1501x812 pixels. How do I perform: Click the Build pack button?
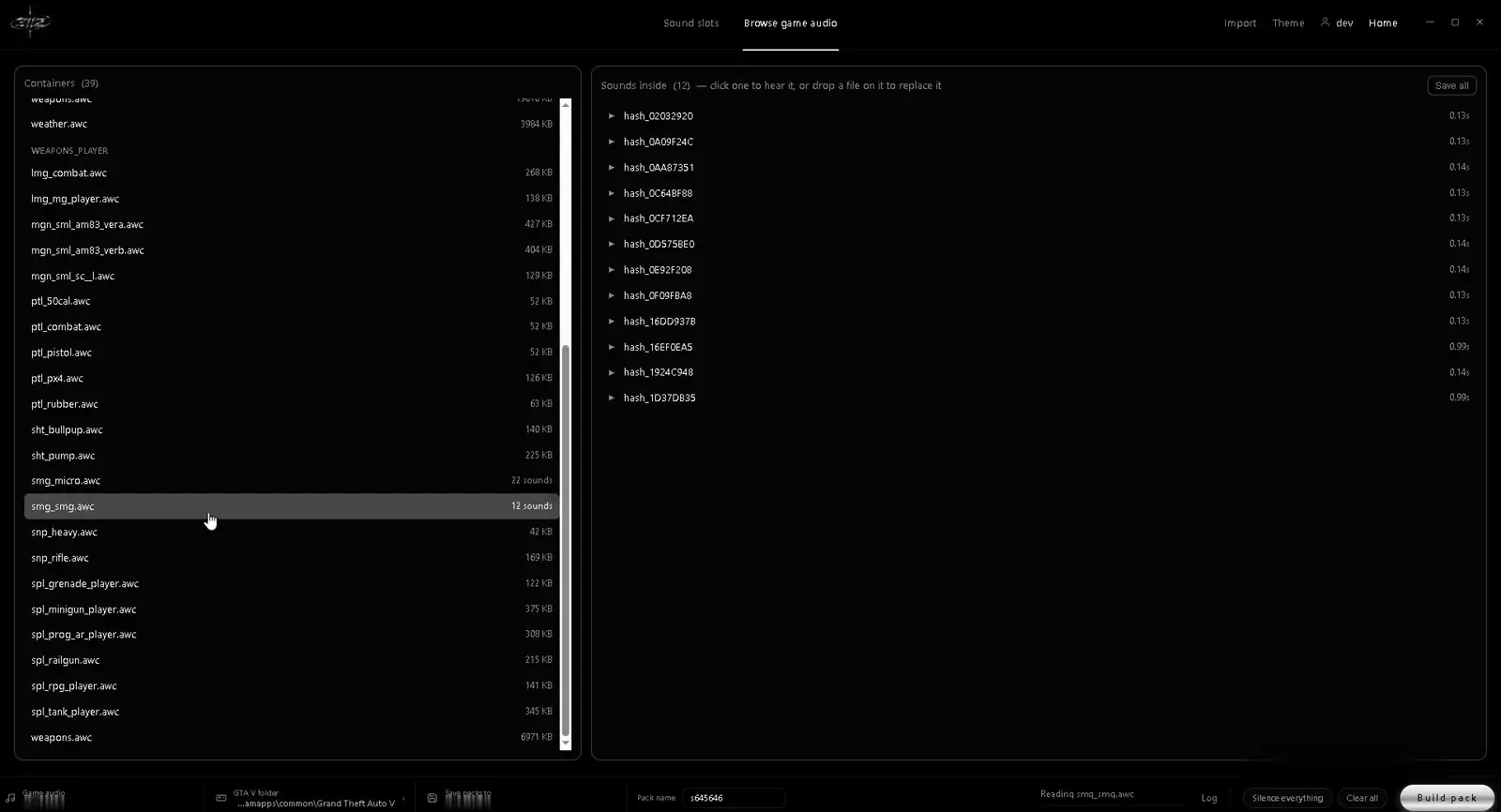click(x=1447, y=798)
